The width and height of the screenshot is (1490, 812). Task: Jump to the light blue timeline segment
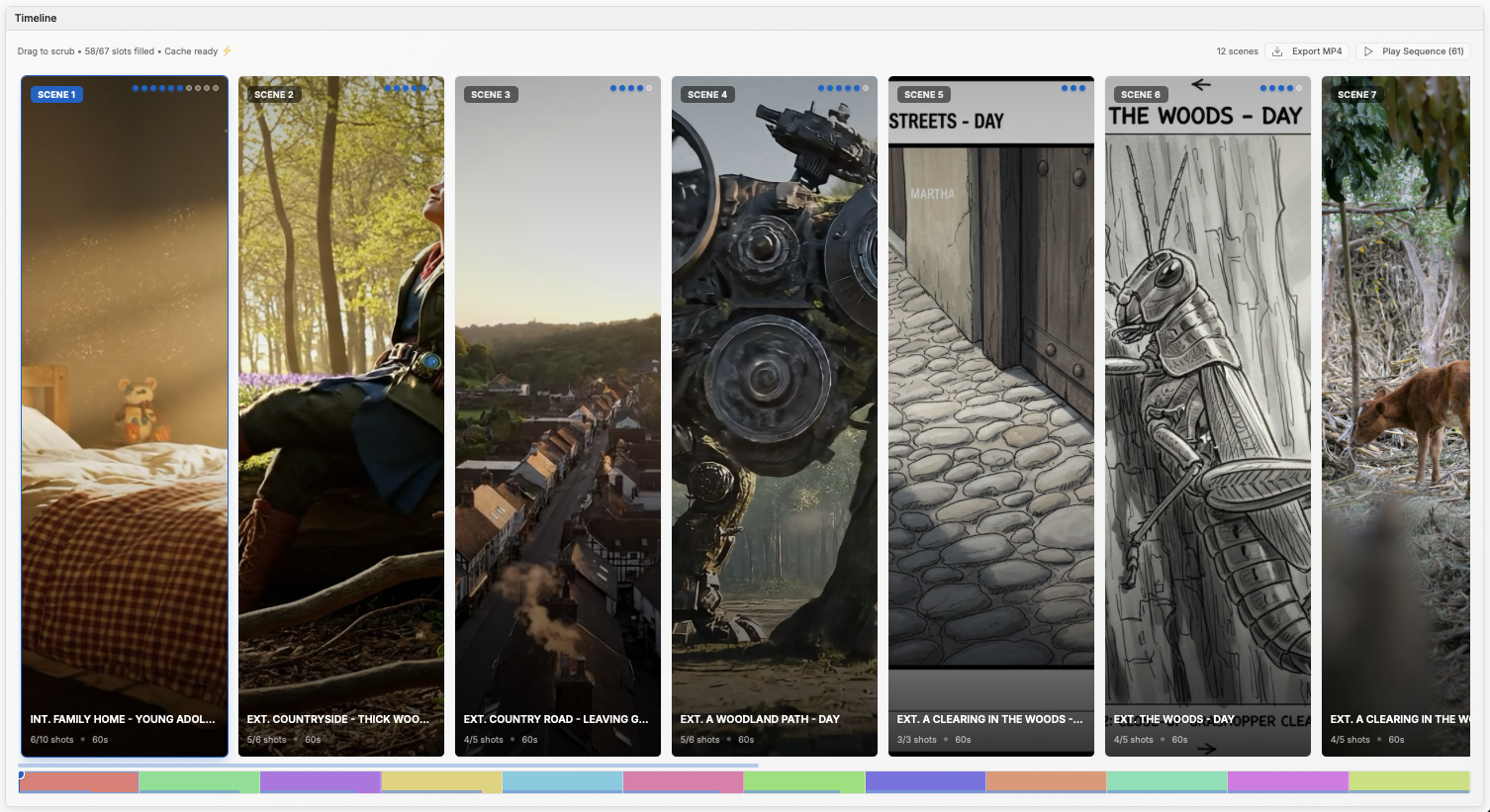pos(562,782)
